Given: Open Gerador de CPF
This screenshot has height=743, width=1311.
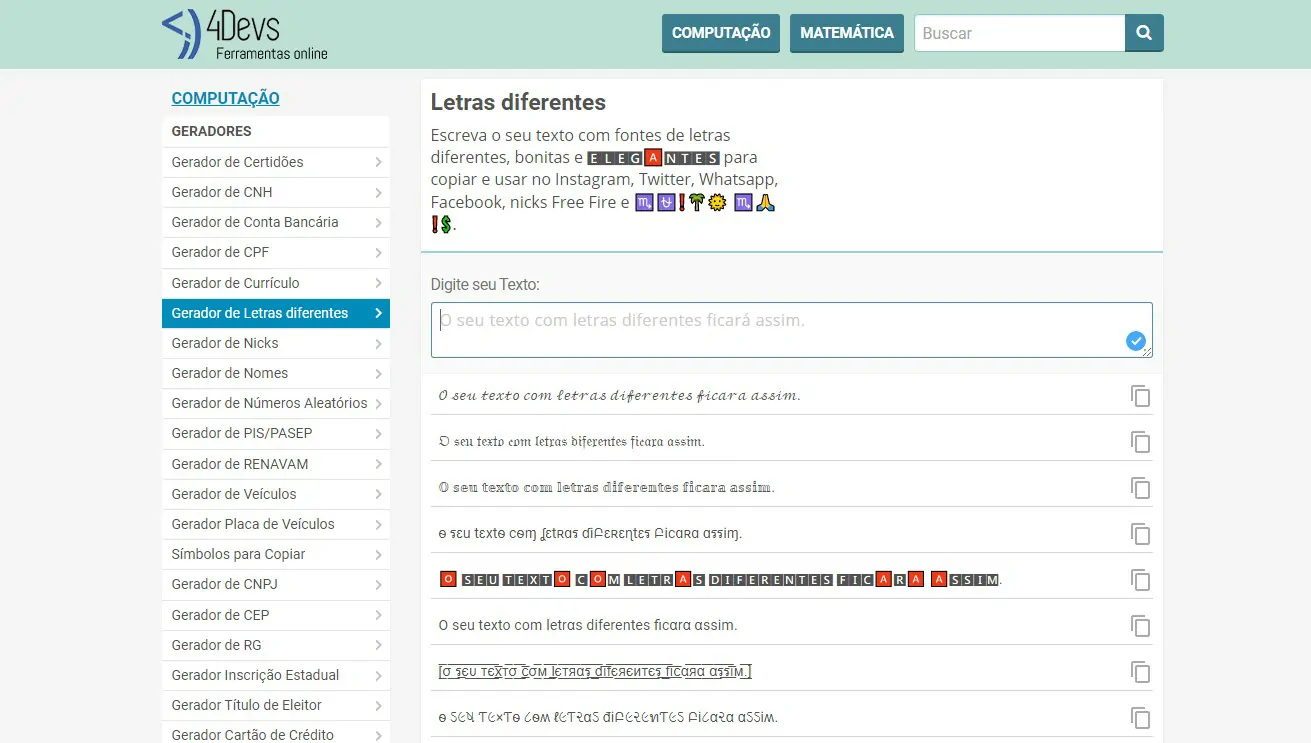Looking at the screenshot, I should [x=276, y=252].
